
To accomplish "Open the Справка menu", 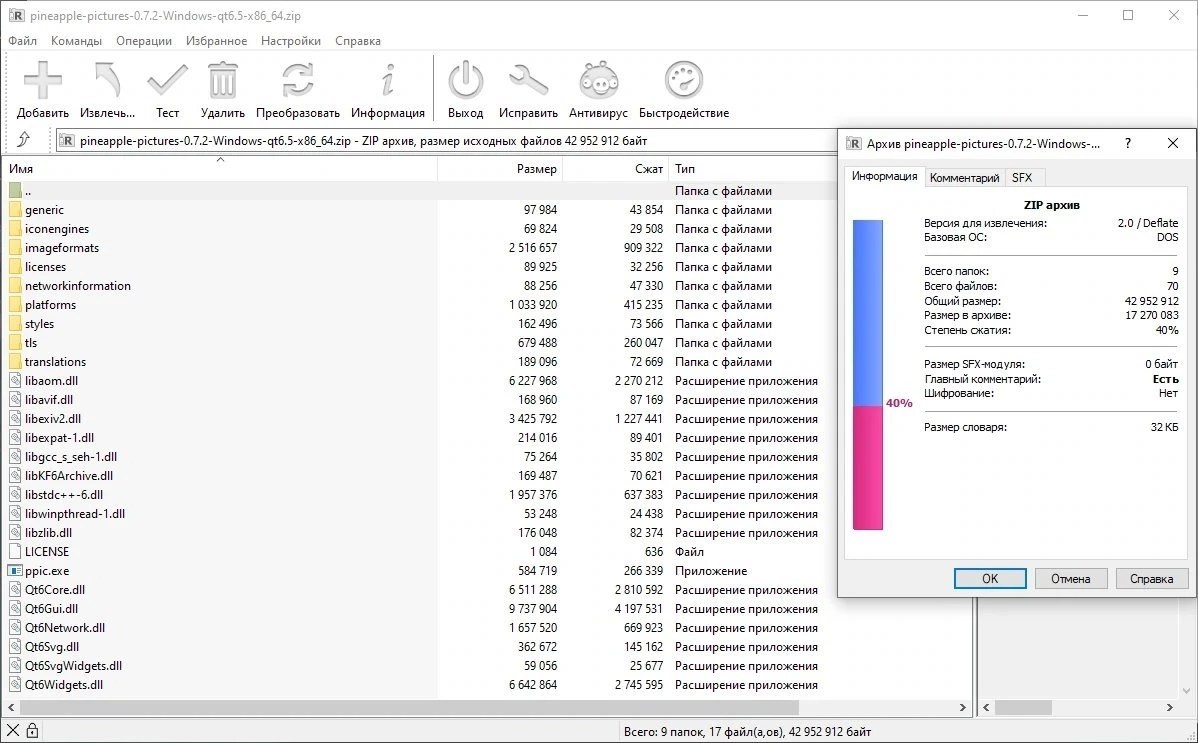I will (358, 41).
